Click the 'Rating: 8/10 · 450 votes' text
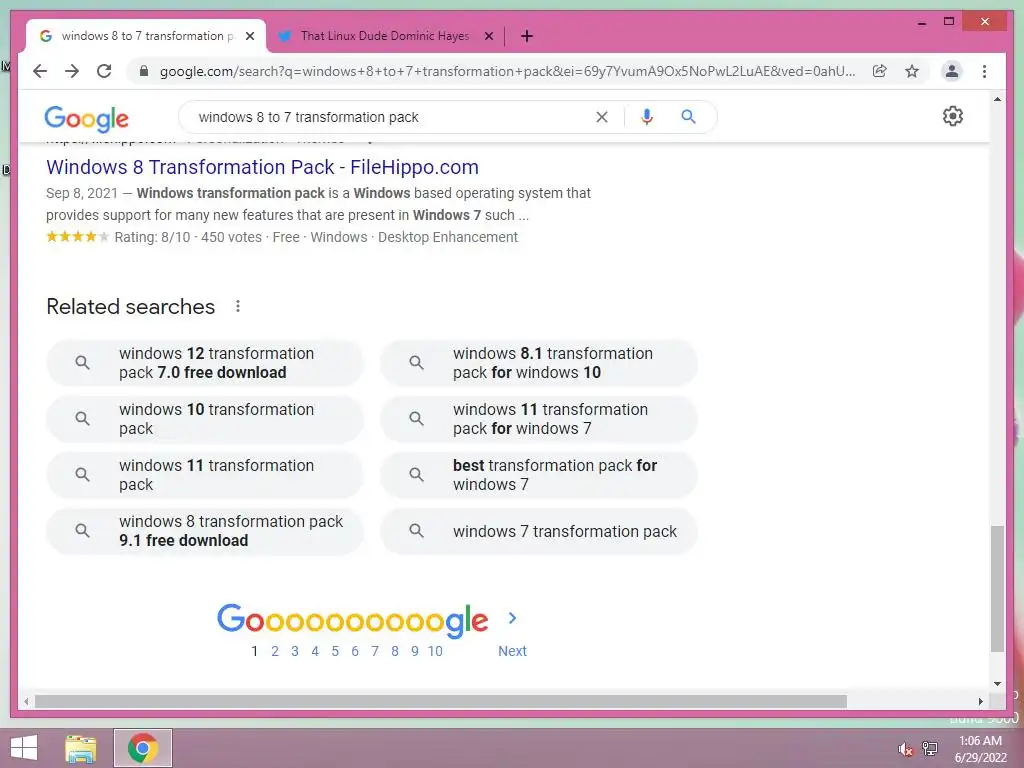The width and height of the screenshot is (1024, 768). point(188,237)
